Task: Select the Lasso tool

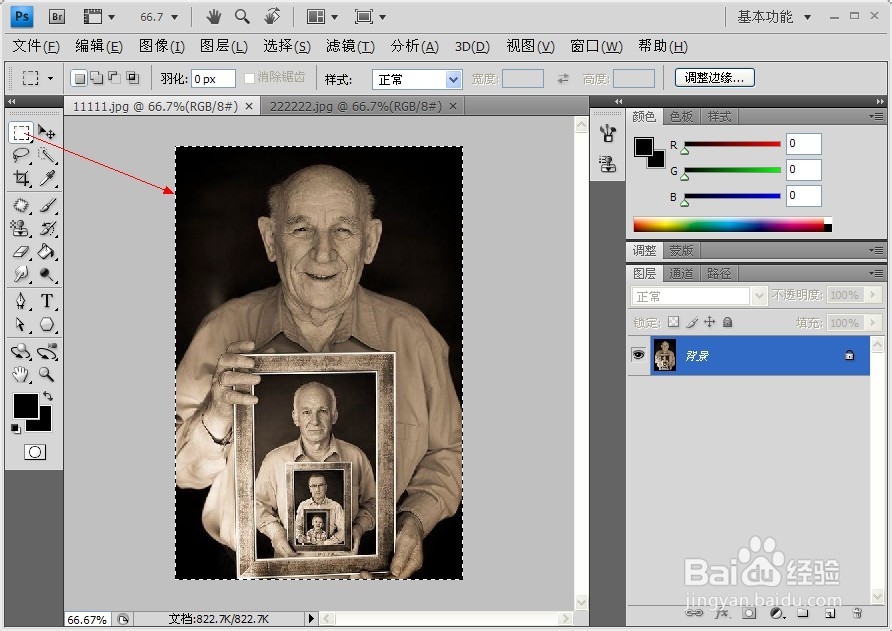Action: click(20, 155)
